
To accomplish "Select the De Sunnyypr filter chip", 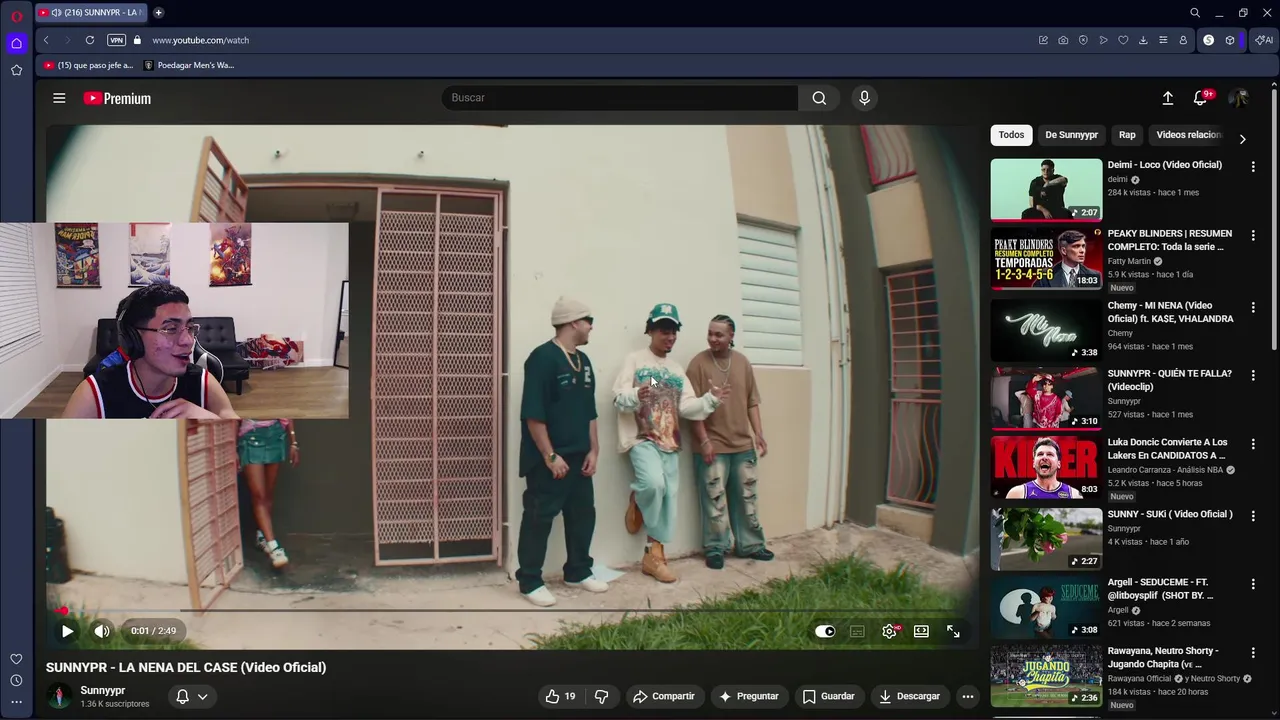I will [1071, 135].
